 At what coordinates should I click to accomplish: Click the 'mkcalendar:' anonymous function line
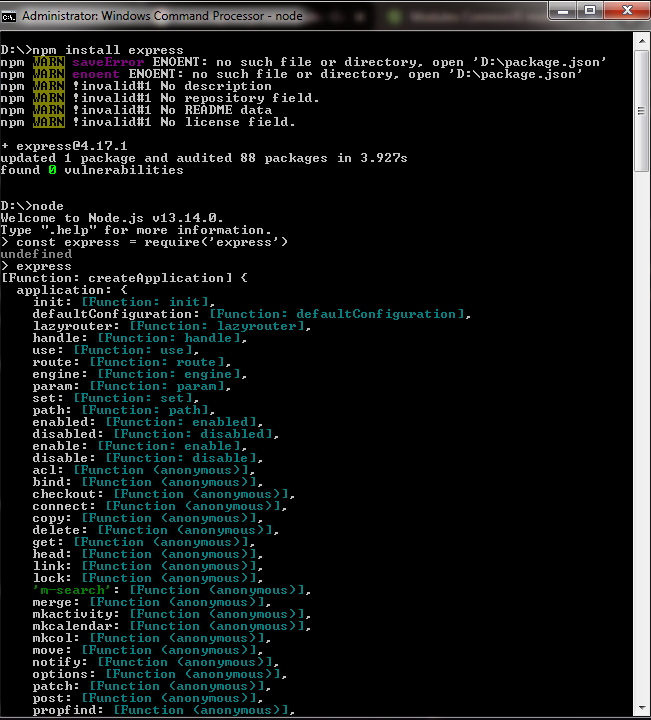172,625
